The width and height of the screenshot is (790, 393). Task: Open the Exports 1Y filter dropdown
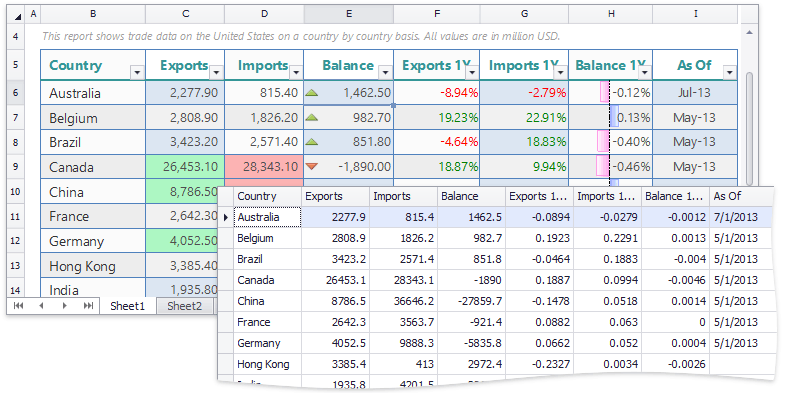[472, 73]
